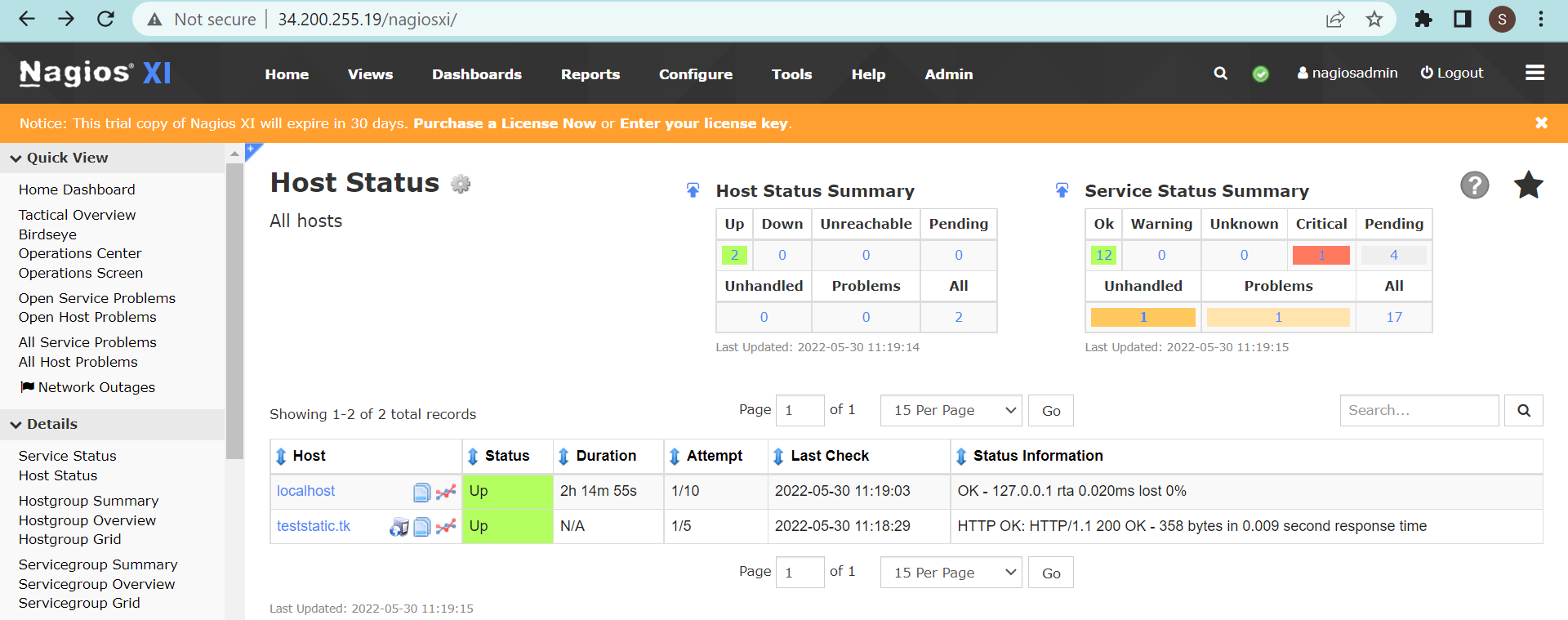Sort by Attempt column arrows
1568x620 pixels.
675,457
